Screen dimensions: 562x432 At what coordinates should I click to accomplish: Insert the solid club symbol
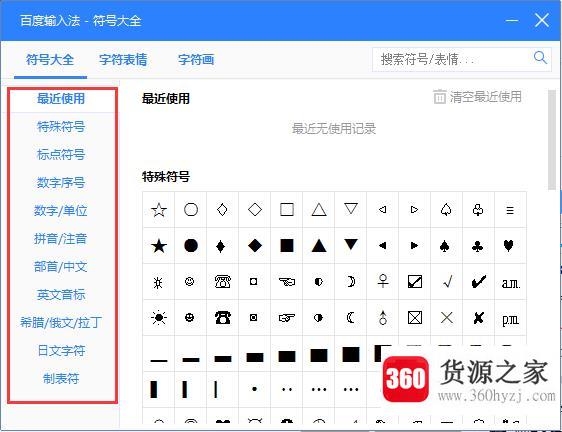(x=477, y=246)
